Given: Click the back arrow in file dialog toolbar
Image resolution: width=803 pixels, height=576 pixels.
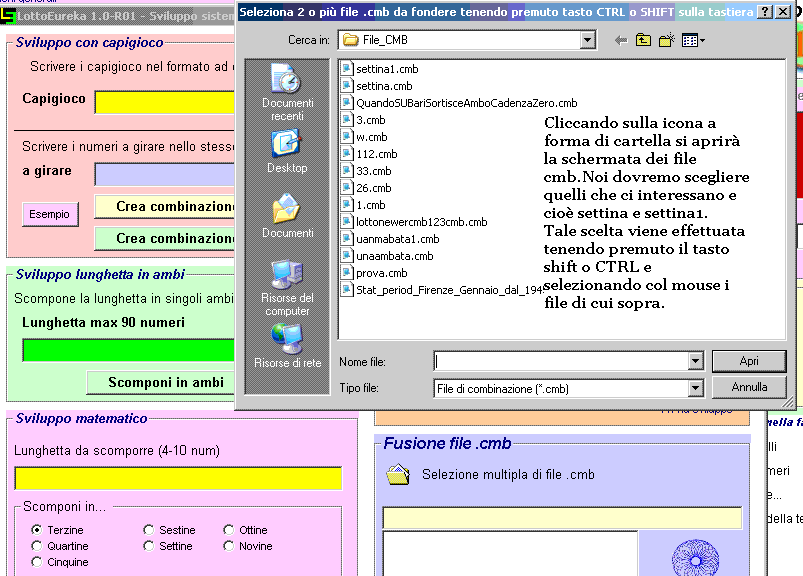Looking at the screenshot, I should [621, 40].
